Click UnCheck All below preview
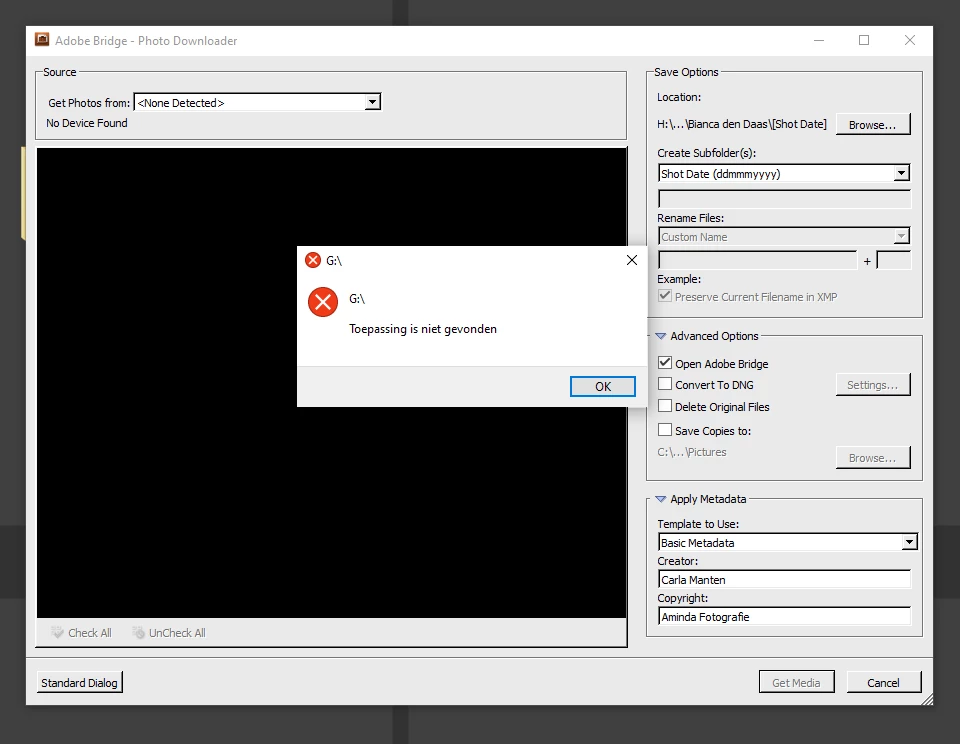Viewport: 960px width, 744px height. coord(177,633)
